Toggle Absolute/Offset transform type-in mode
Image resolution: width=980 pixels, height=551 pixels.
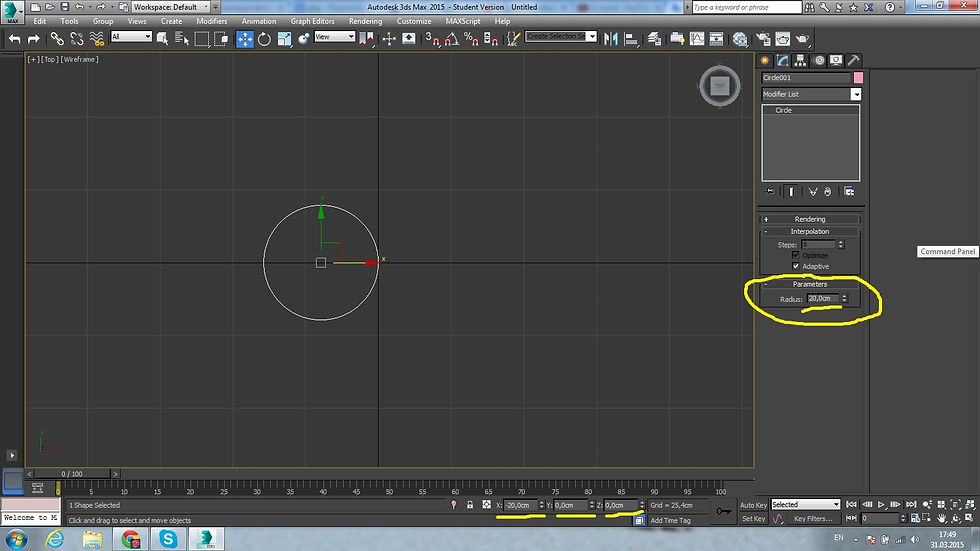tap(486, 505)
